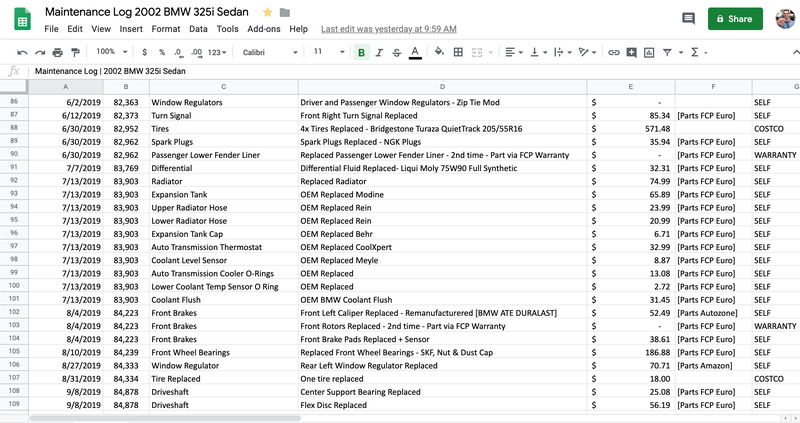
Task: Open comment history icon
Action: [688, 19]
